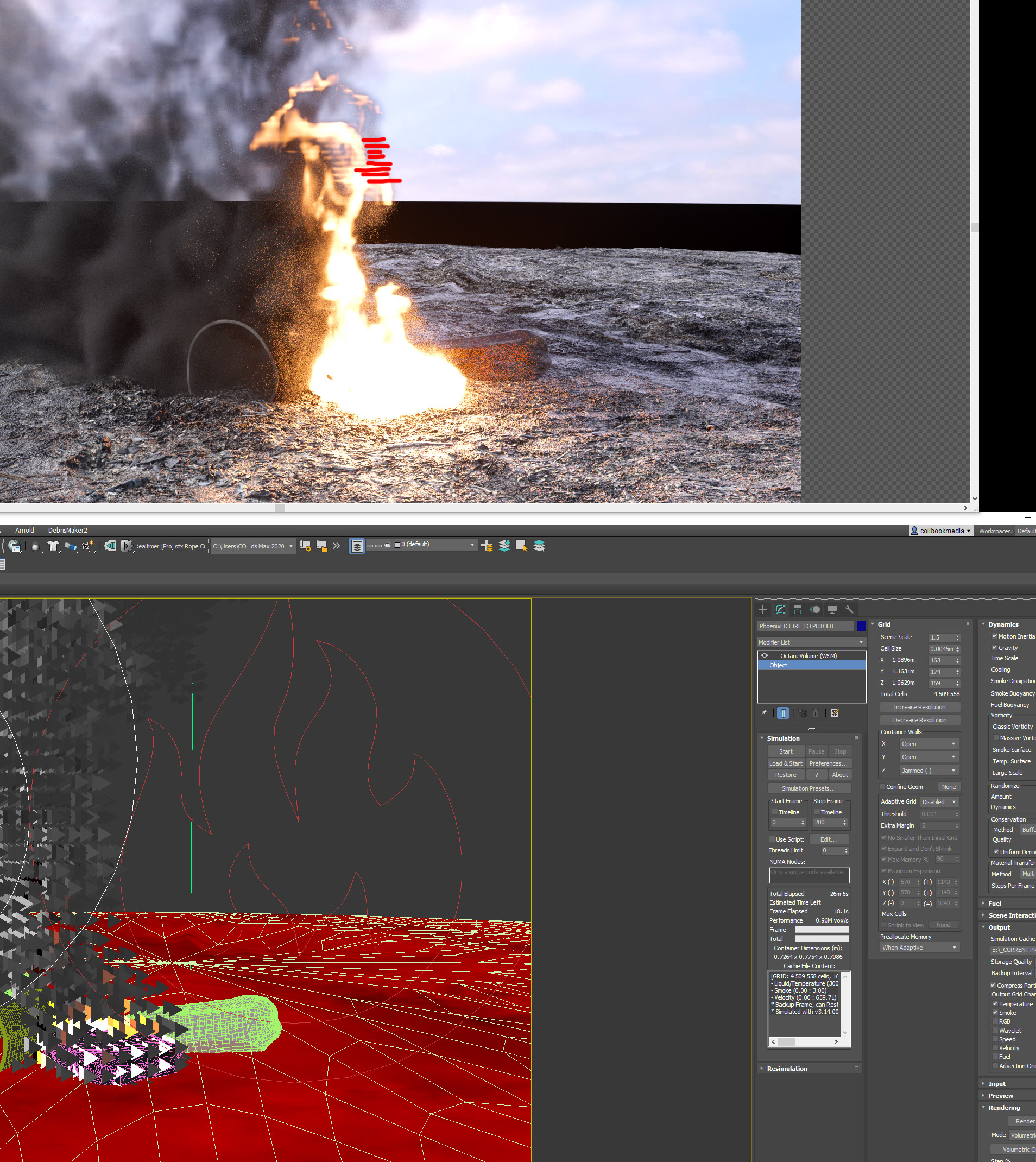Viewport: 1036px width, 1162px height.
Task: Open the Display tab in command panel
Action: pos(832,610)
